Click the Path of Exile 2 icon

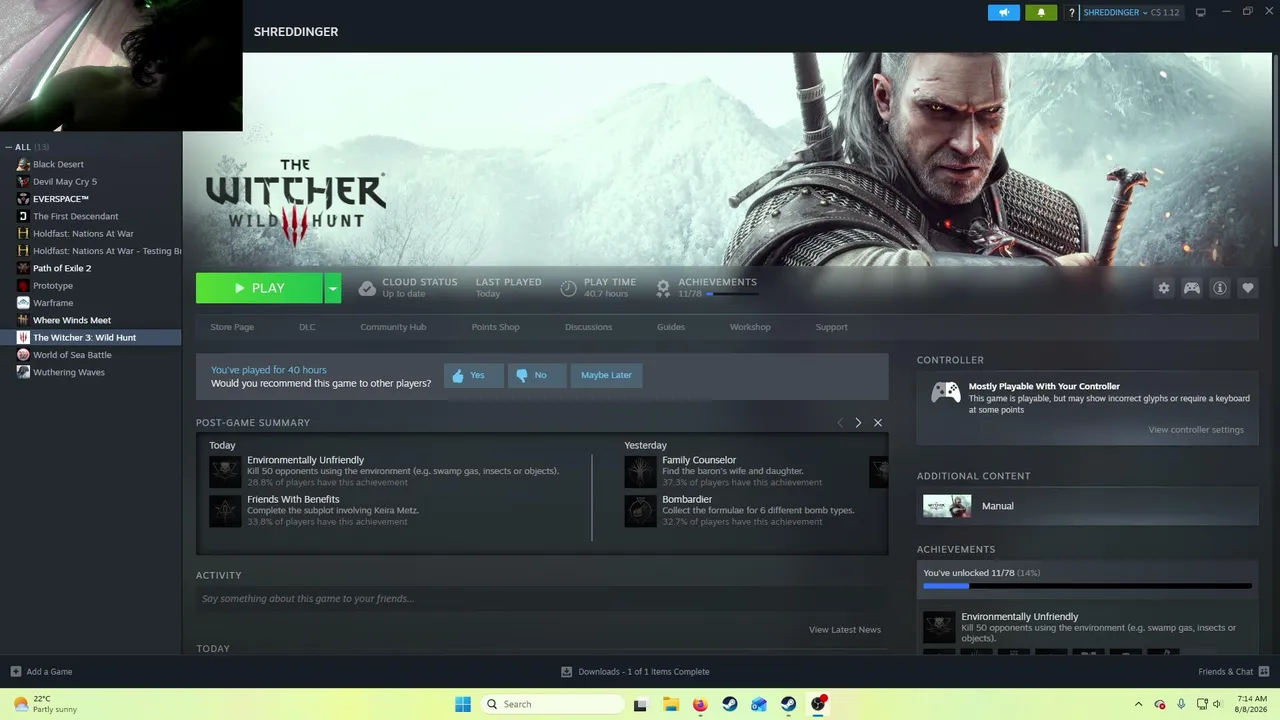[x=23, y=268]
